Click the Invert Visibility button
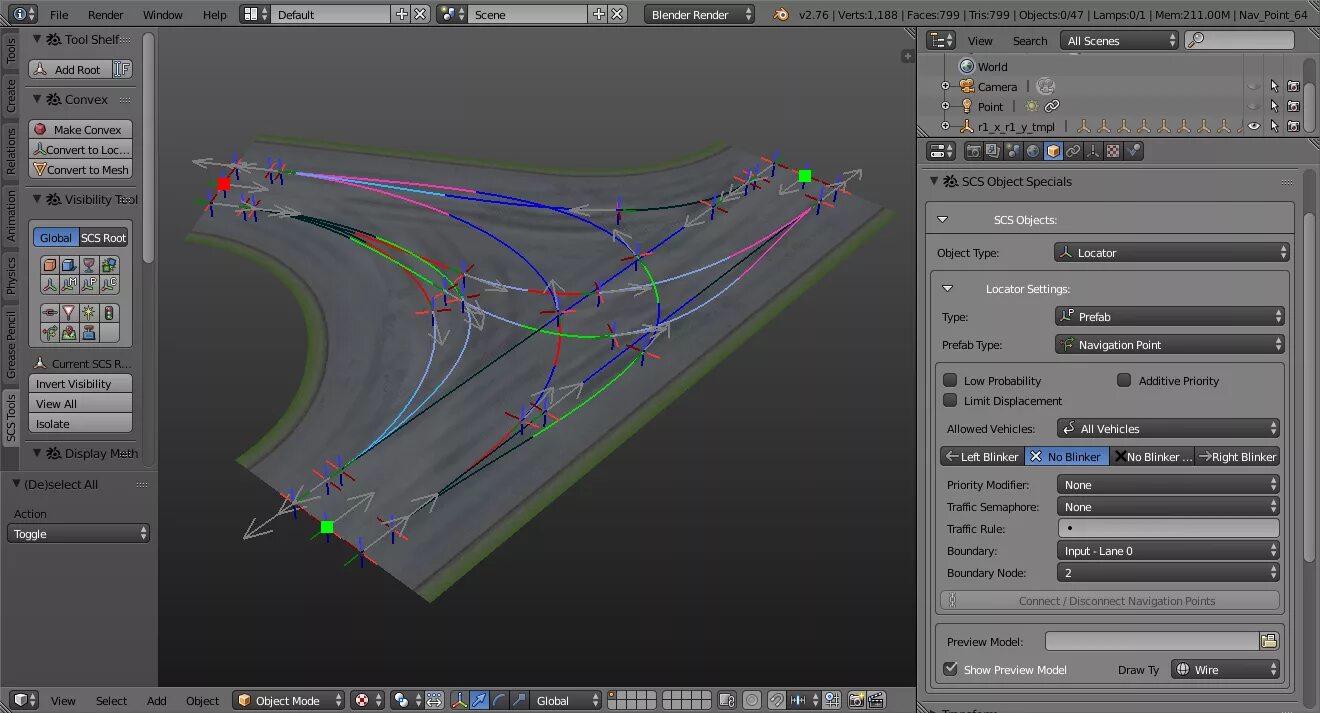Image resolution: width=1320 pixels, height=713 pixels. tap(80, 384)
